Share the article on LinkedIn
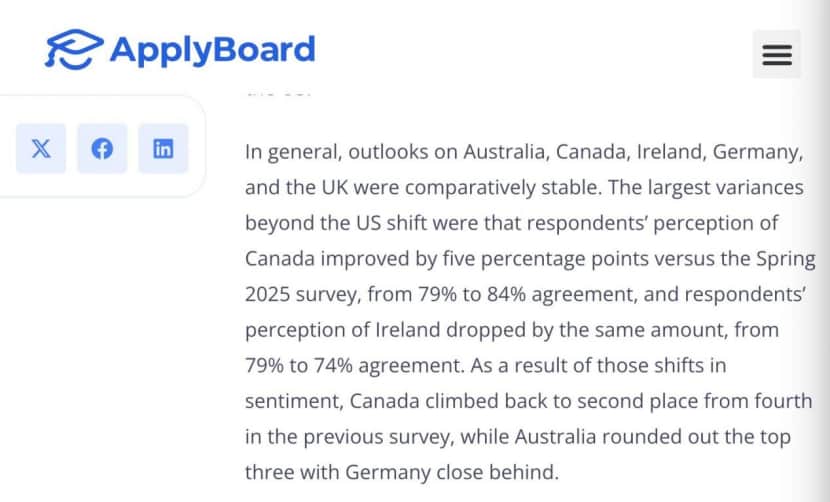The height and width of the screenshot is (502, 830). click(x=163, y=149)
